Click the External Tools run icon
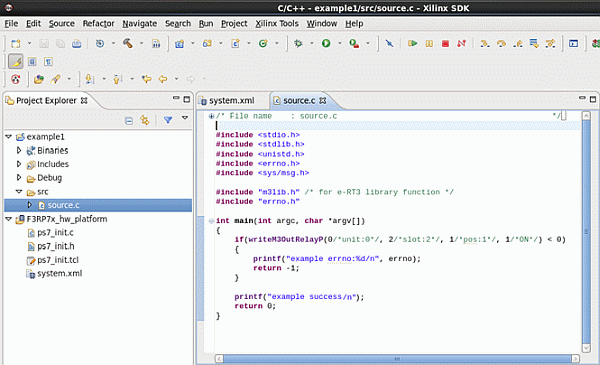Image resolution: width=600 pixels, height=365 pixels. (354, 44)
